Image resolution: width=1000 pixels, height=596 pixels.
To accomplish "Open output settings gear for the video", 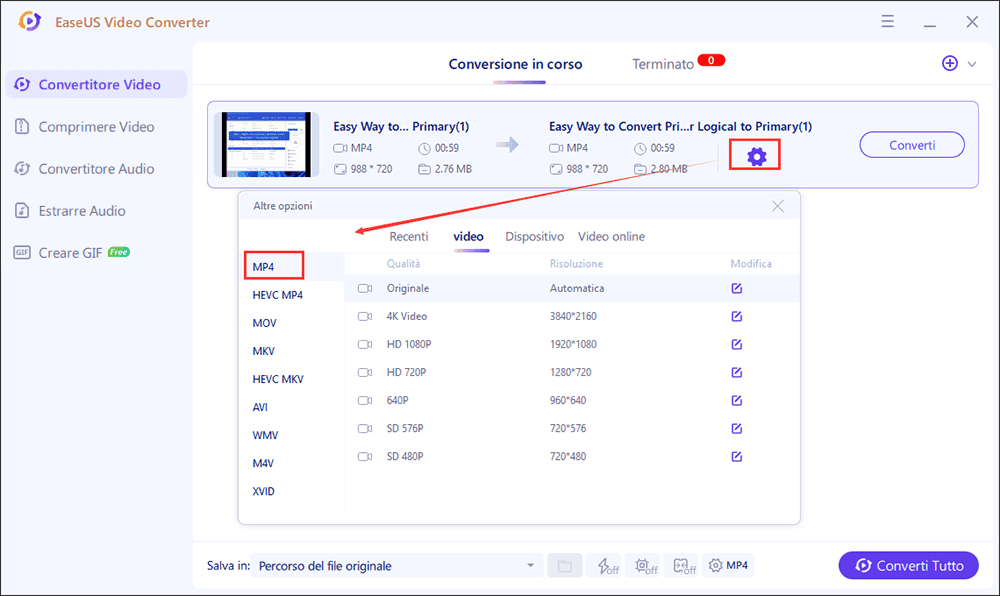I will tap(756, 156).
